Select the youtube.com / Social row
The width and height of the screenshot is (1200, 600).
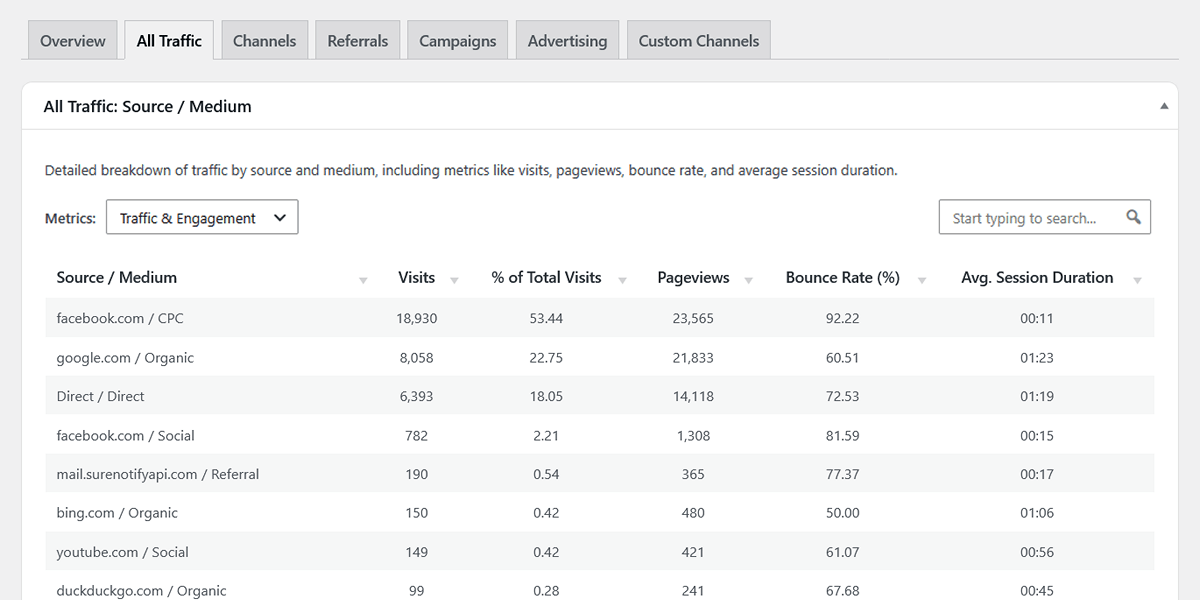600,552
